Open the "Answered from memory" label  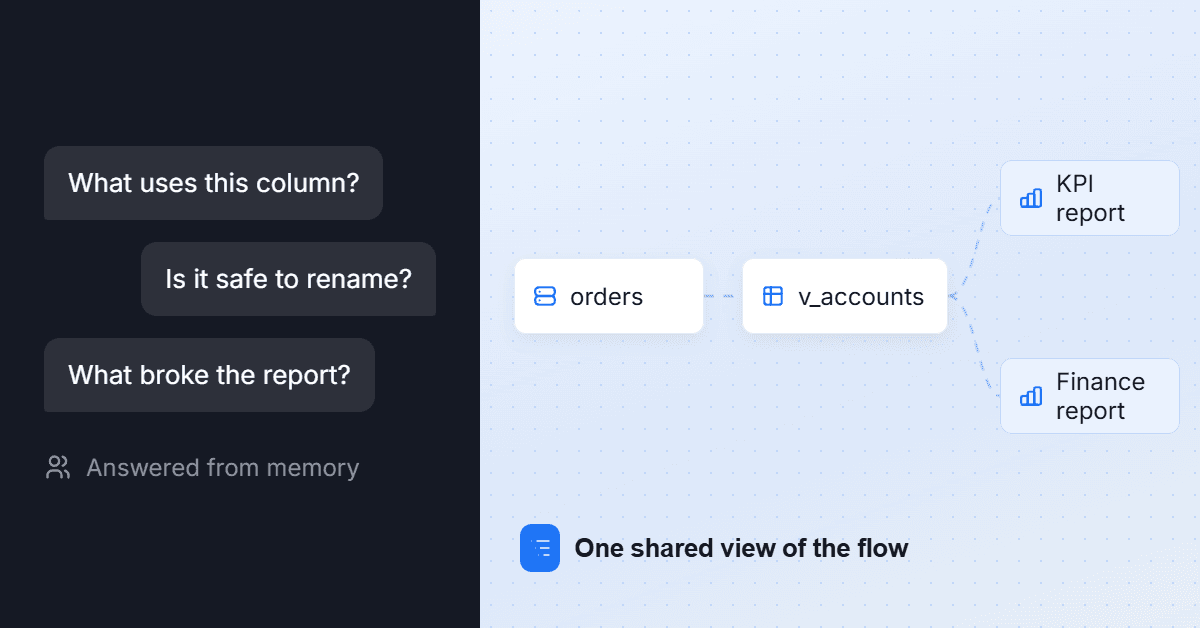[x=222, y=467]
